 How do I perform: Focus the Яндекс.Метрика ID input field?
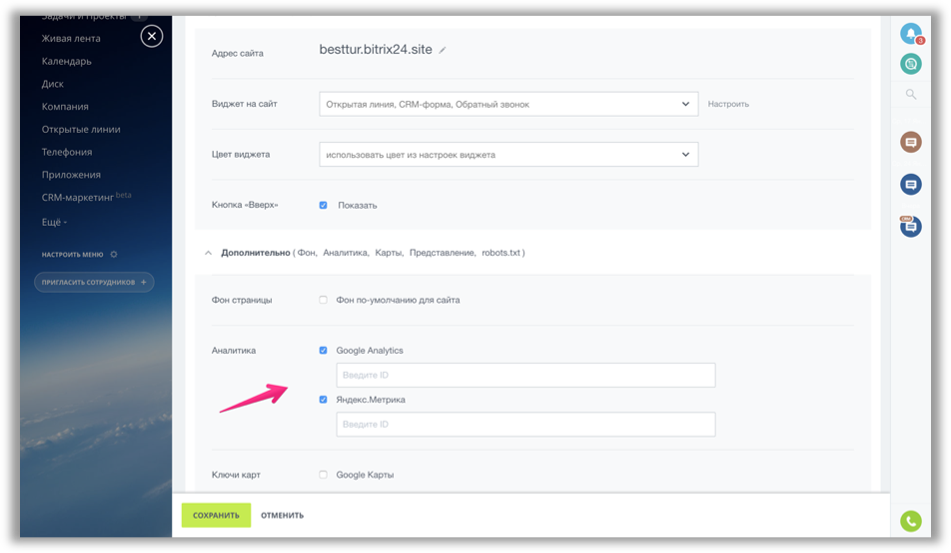[526, 424]
